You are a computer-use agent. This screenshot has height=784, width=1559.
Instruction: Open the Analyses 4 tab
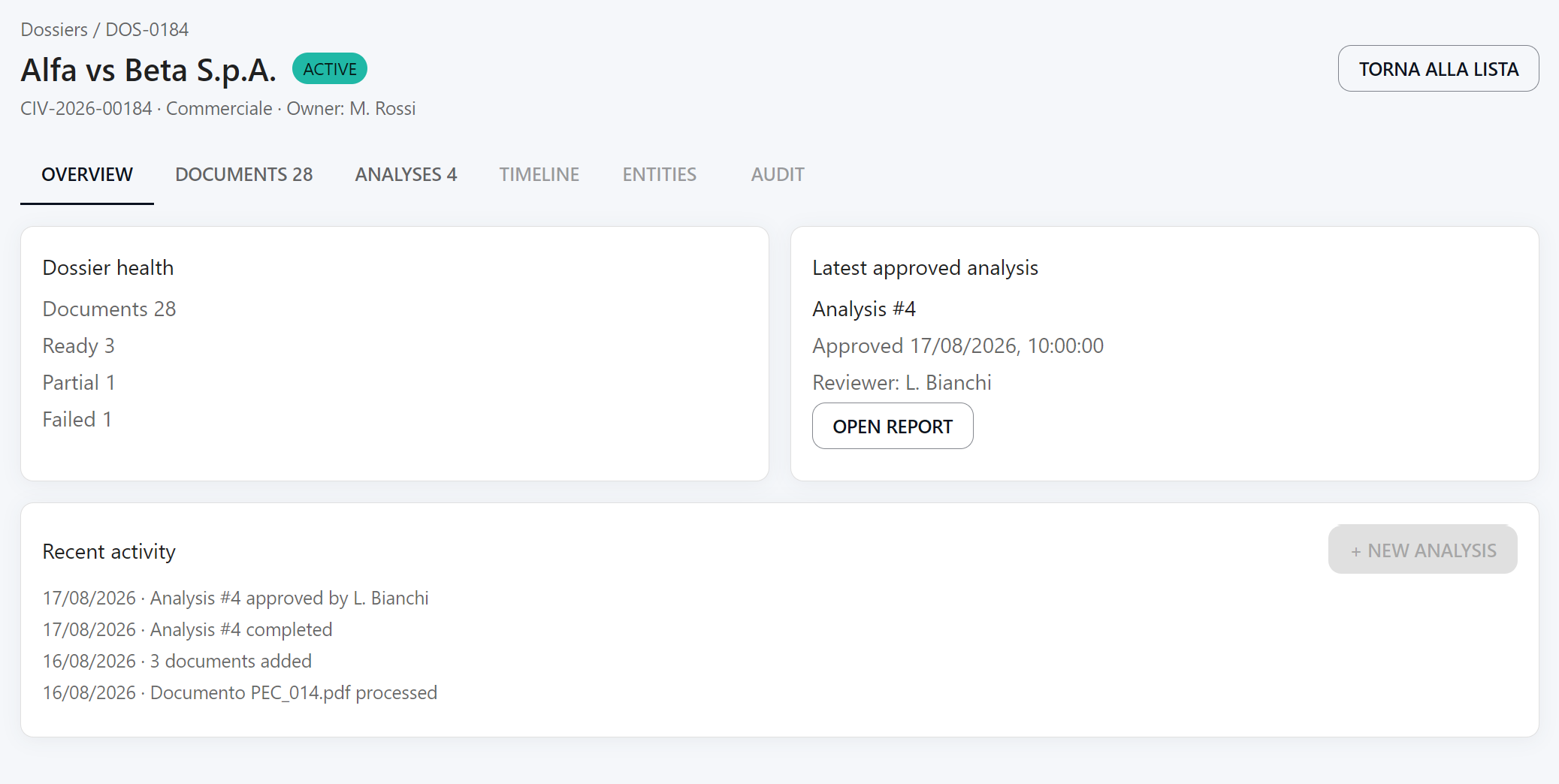[406, 174]
